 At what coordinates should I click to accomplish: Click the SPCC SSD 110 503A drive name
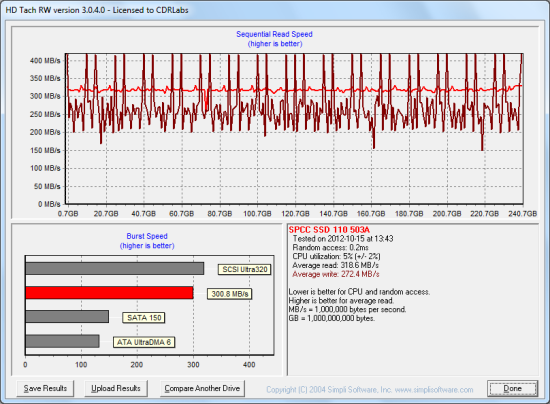(x=329, y=230)
